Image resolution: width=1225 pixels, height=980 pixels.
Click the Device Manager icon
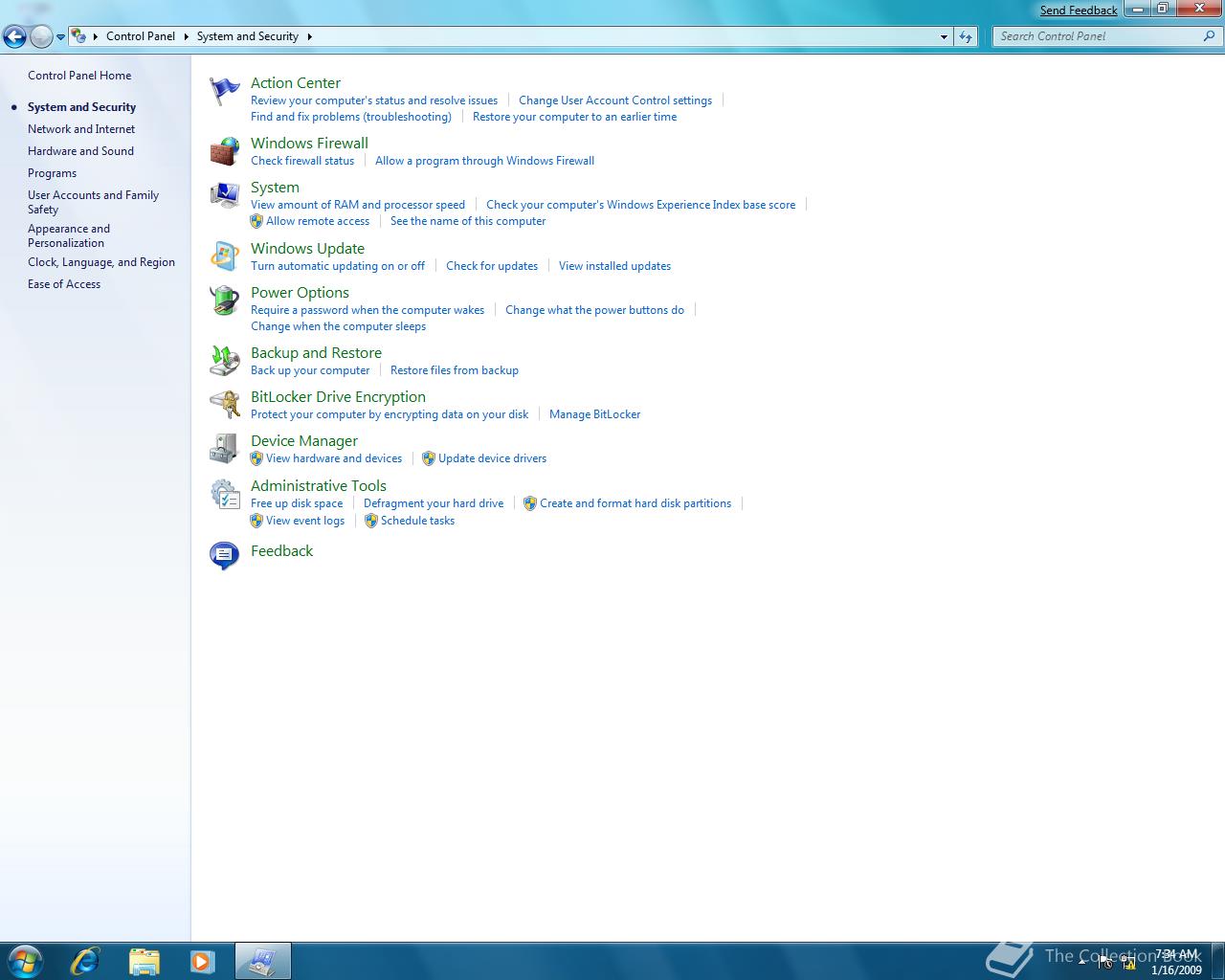(x=225, y=449)
